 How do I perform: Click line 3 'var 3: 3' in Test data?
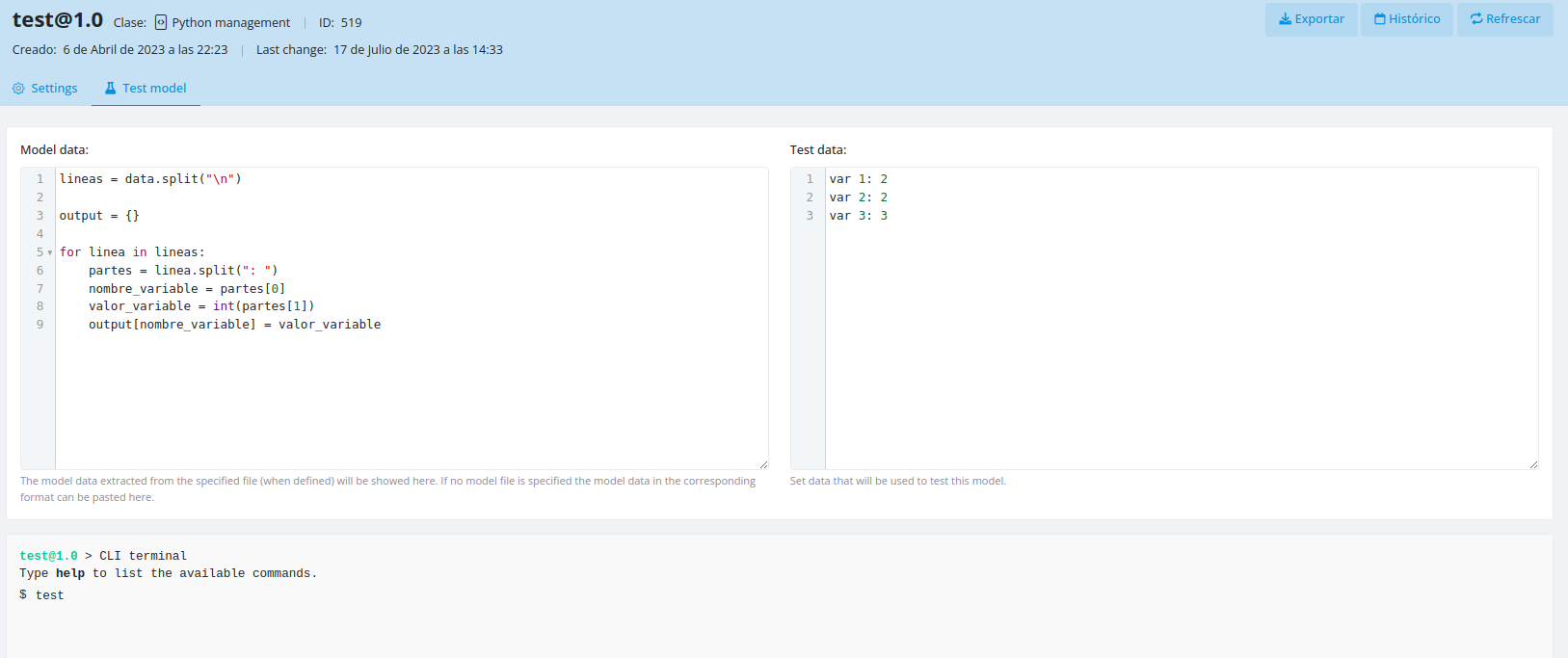[x=858, y=216]
